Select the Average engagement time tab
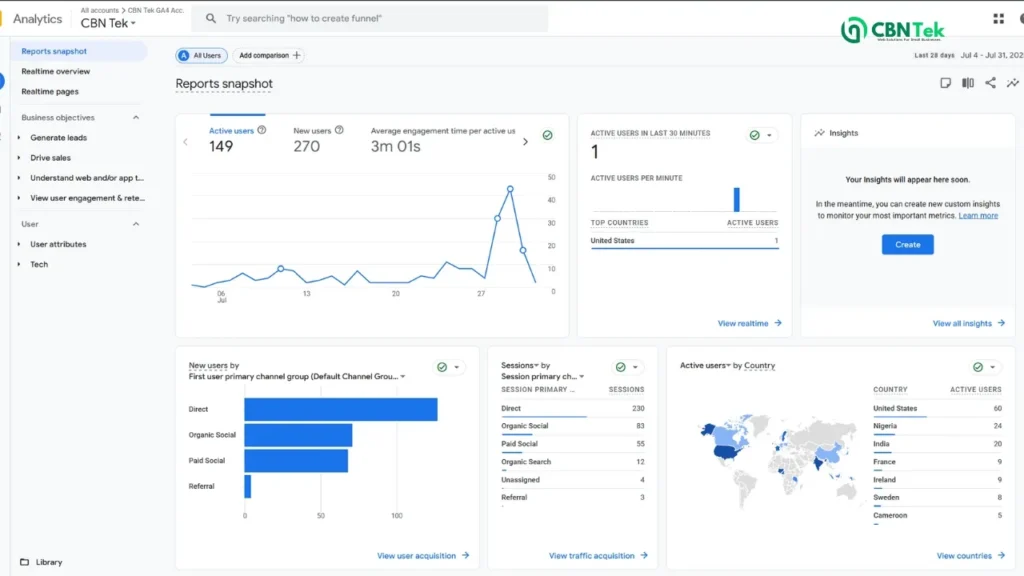 tap(443, 139)
